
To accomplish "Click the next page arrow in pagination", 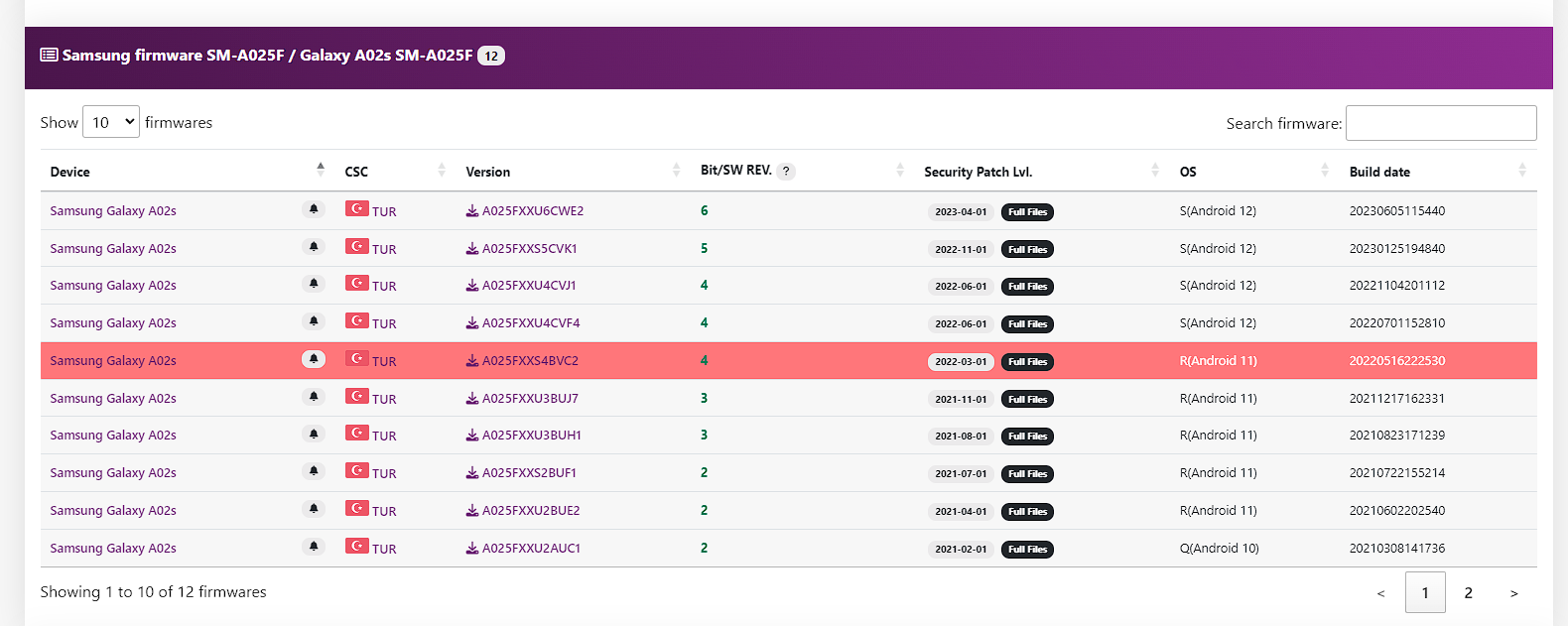I will pos(1513,593).
